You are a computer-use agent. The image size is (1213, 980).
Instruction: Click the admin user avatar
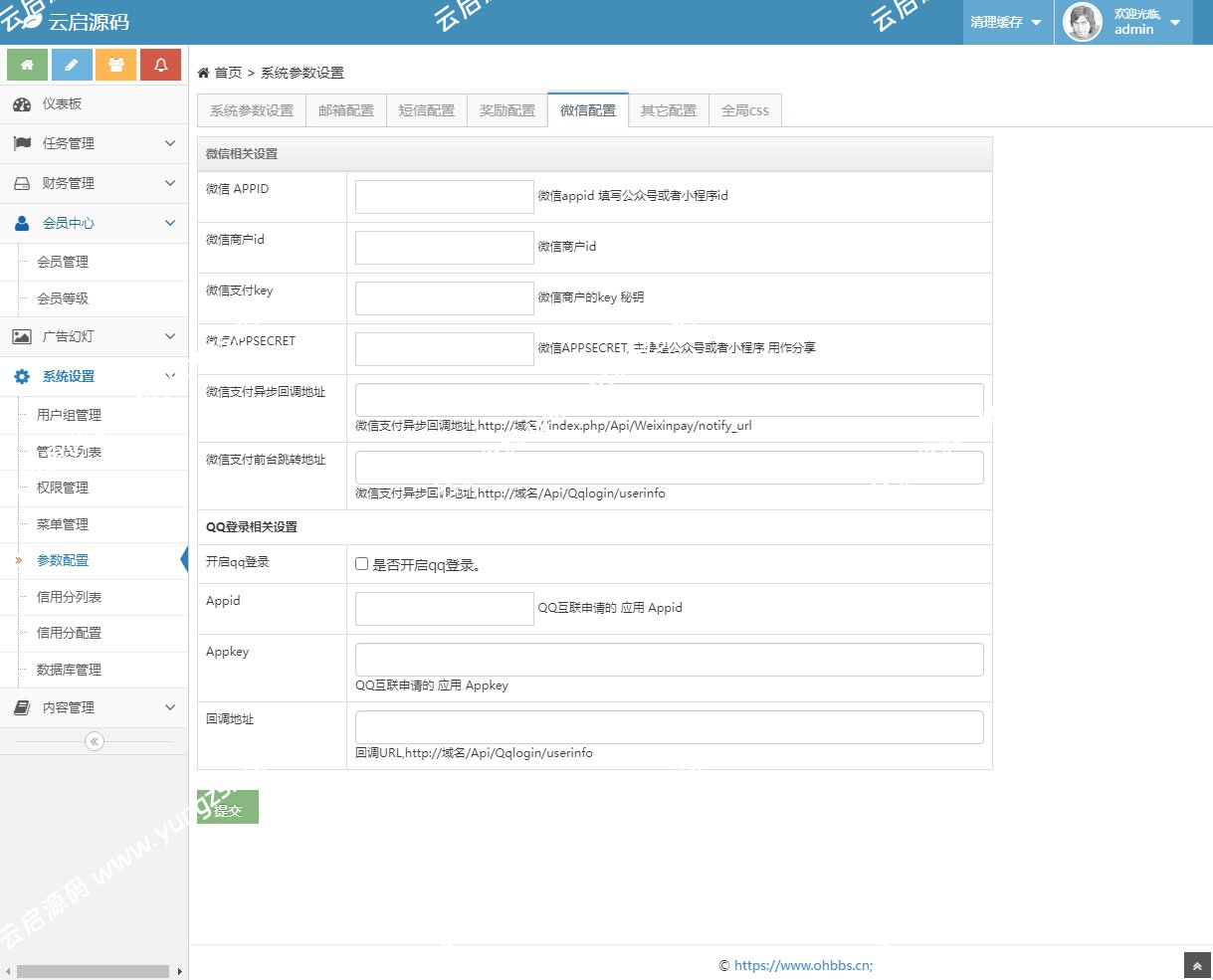[x=1083, y=22]
